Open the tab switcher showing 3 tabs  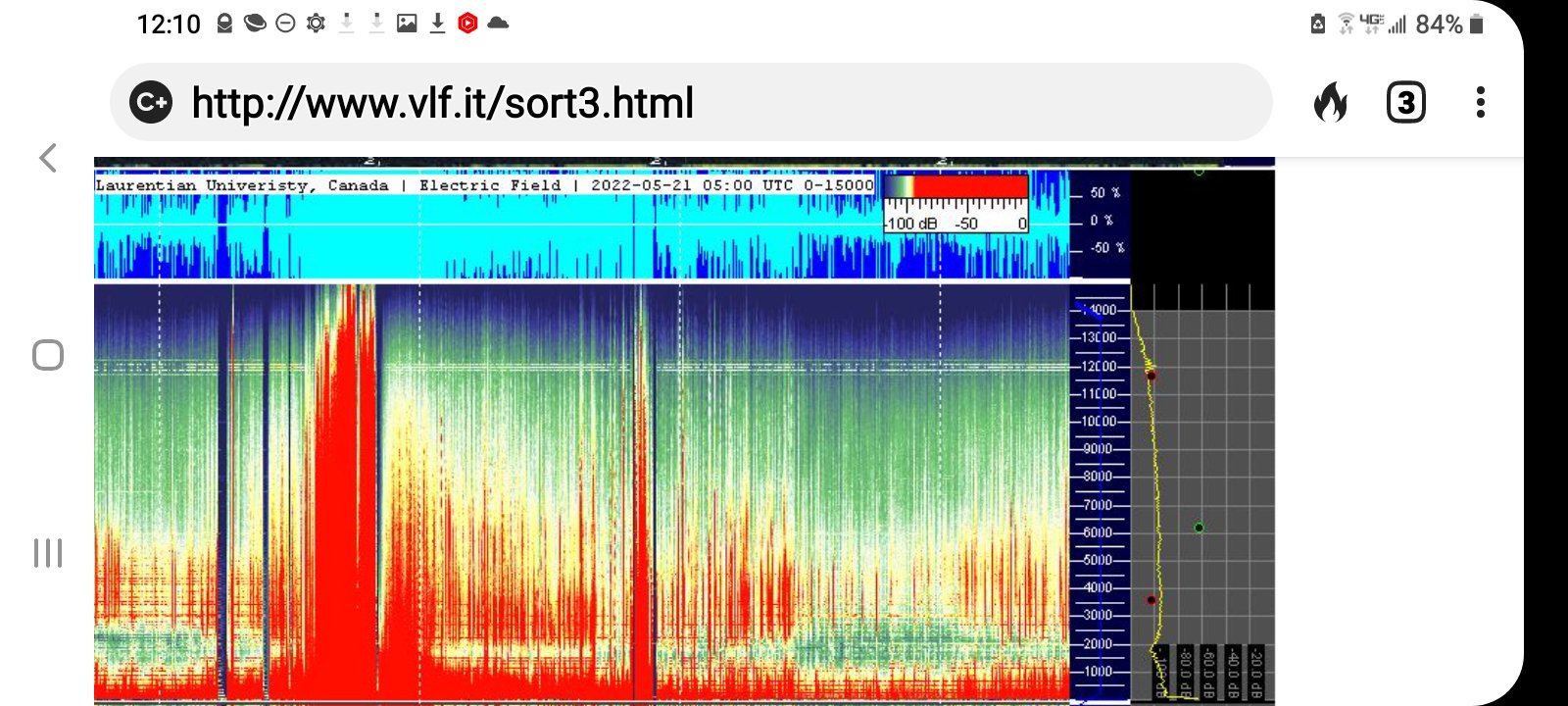[x=1405, y=102]
